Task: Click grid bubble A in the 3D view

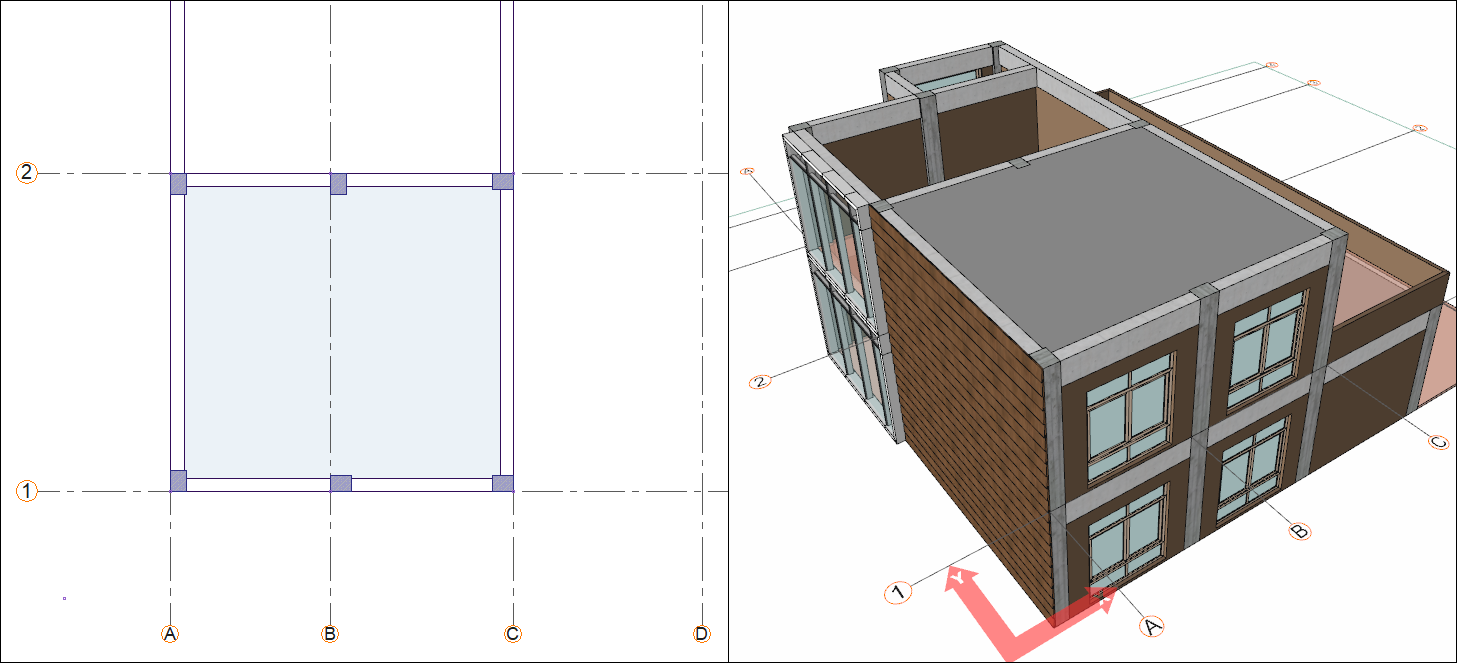Action: (1152, 626)
